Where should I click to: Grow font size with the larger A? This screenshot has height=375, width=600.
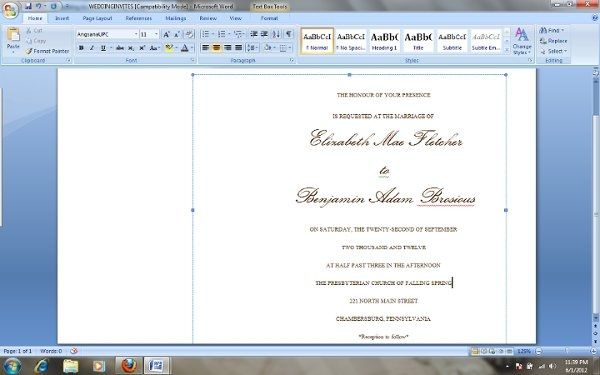pos(166,34)
